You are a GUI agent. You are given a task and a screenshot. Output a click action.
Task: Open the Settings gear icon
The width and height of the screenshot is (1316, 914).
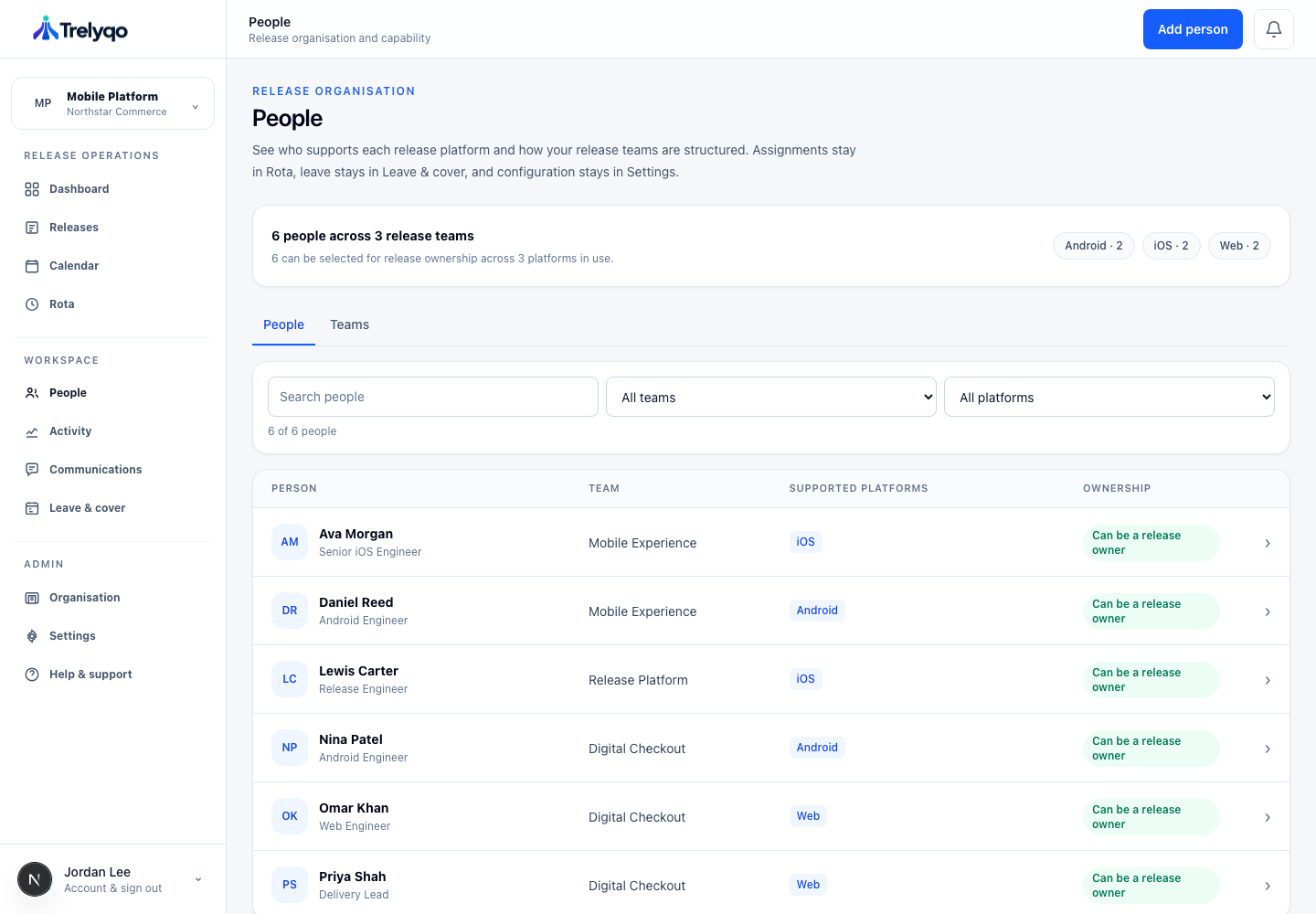tap(32, 636)
